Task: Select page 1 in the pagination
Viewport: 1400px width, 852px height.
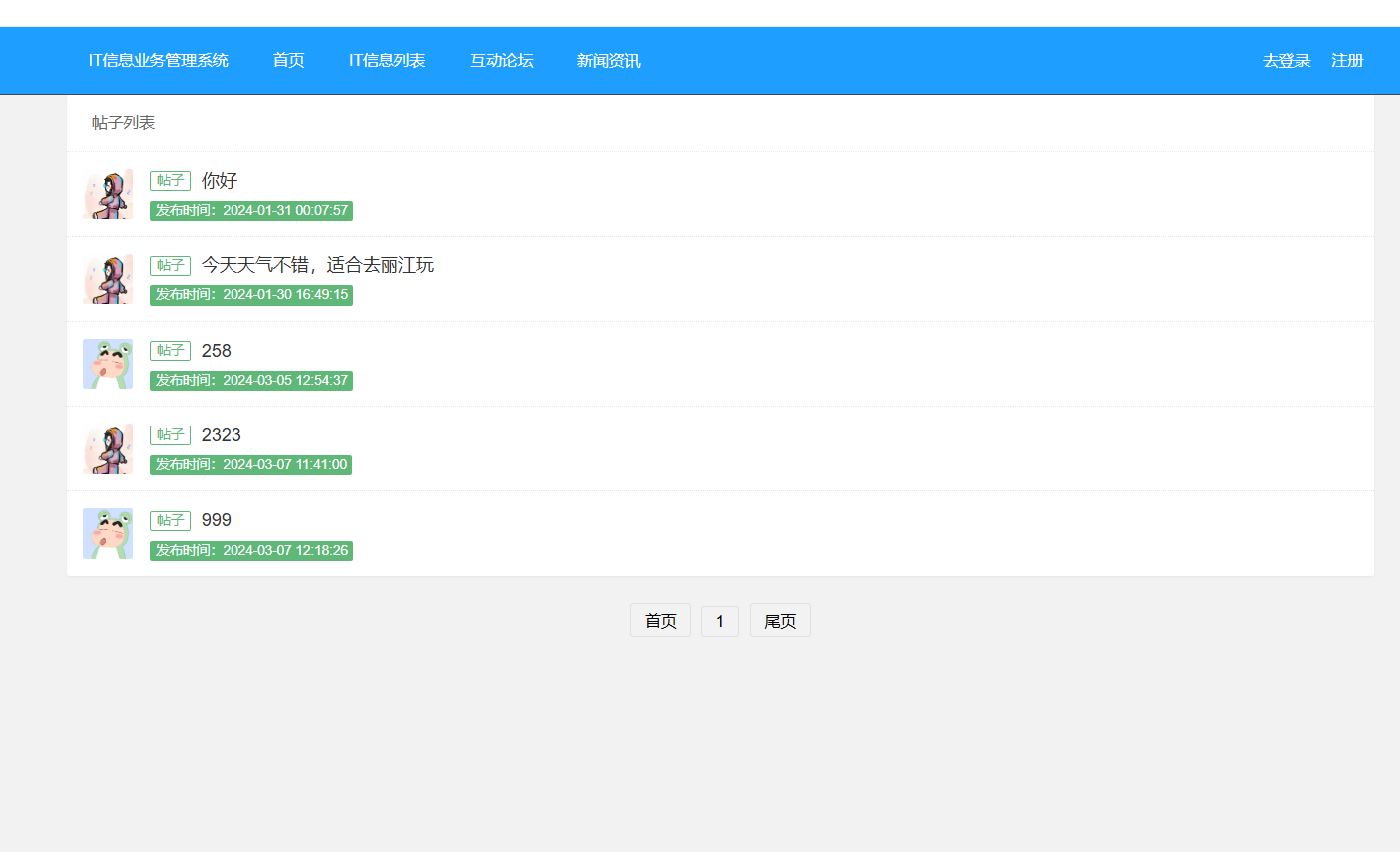Action: [x=720, y=621]
